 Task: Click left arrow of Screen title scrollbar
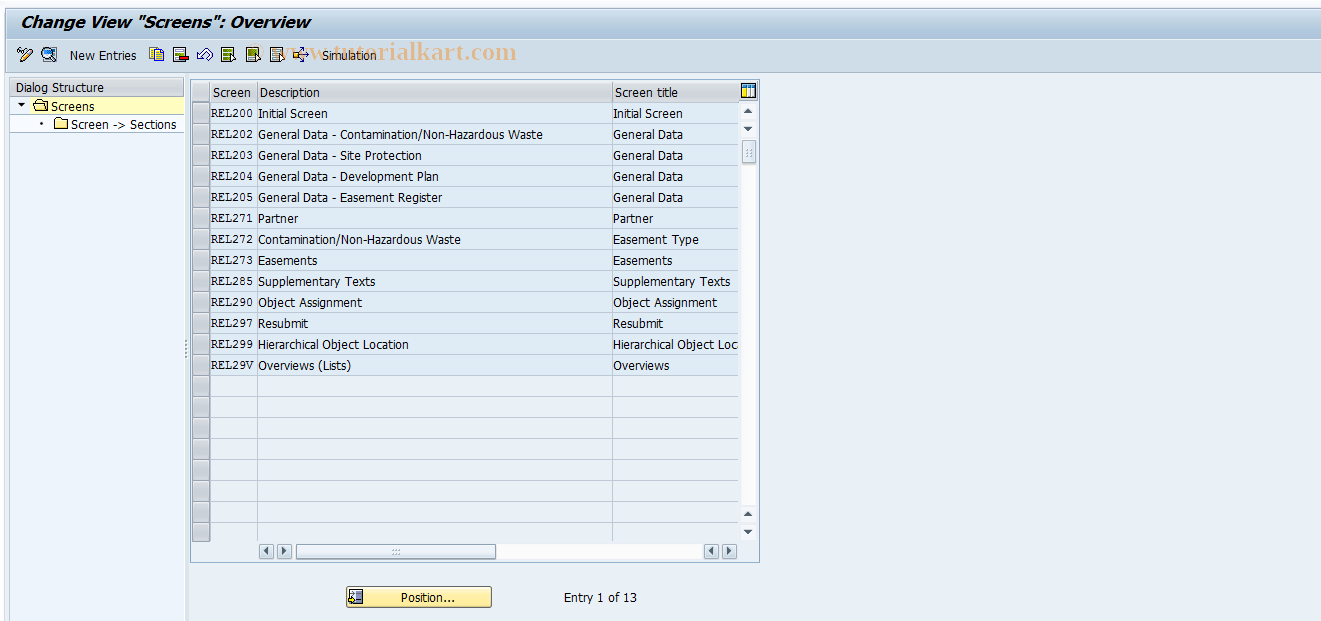711,551
